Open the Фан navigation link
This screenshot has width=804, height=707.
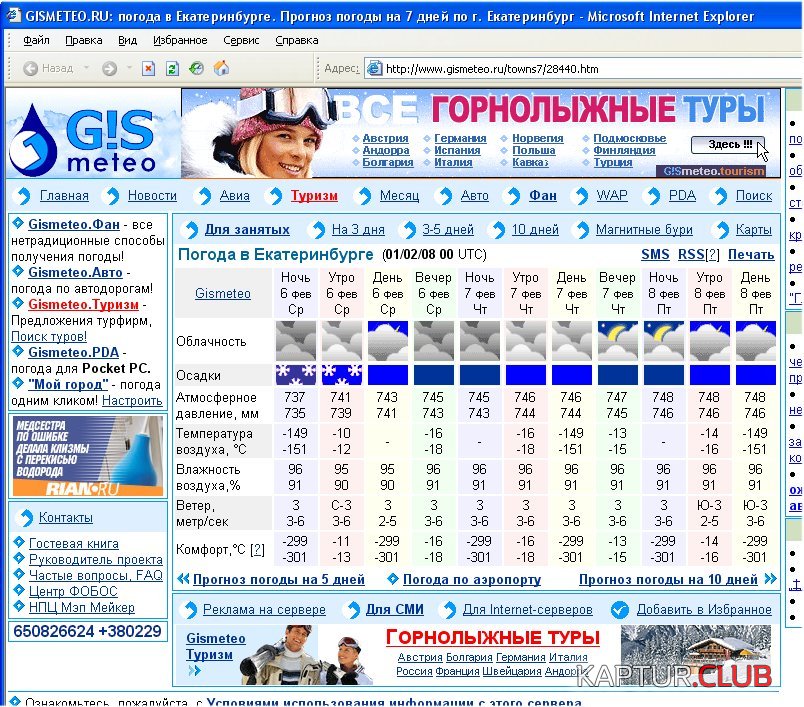(543, 196)
